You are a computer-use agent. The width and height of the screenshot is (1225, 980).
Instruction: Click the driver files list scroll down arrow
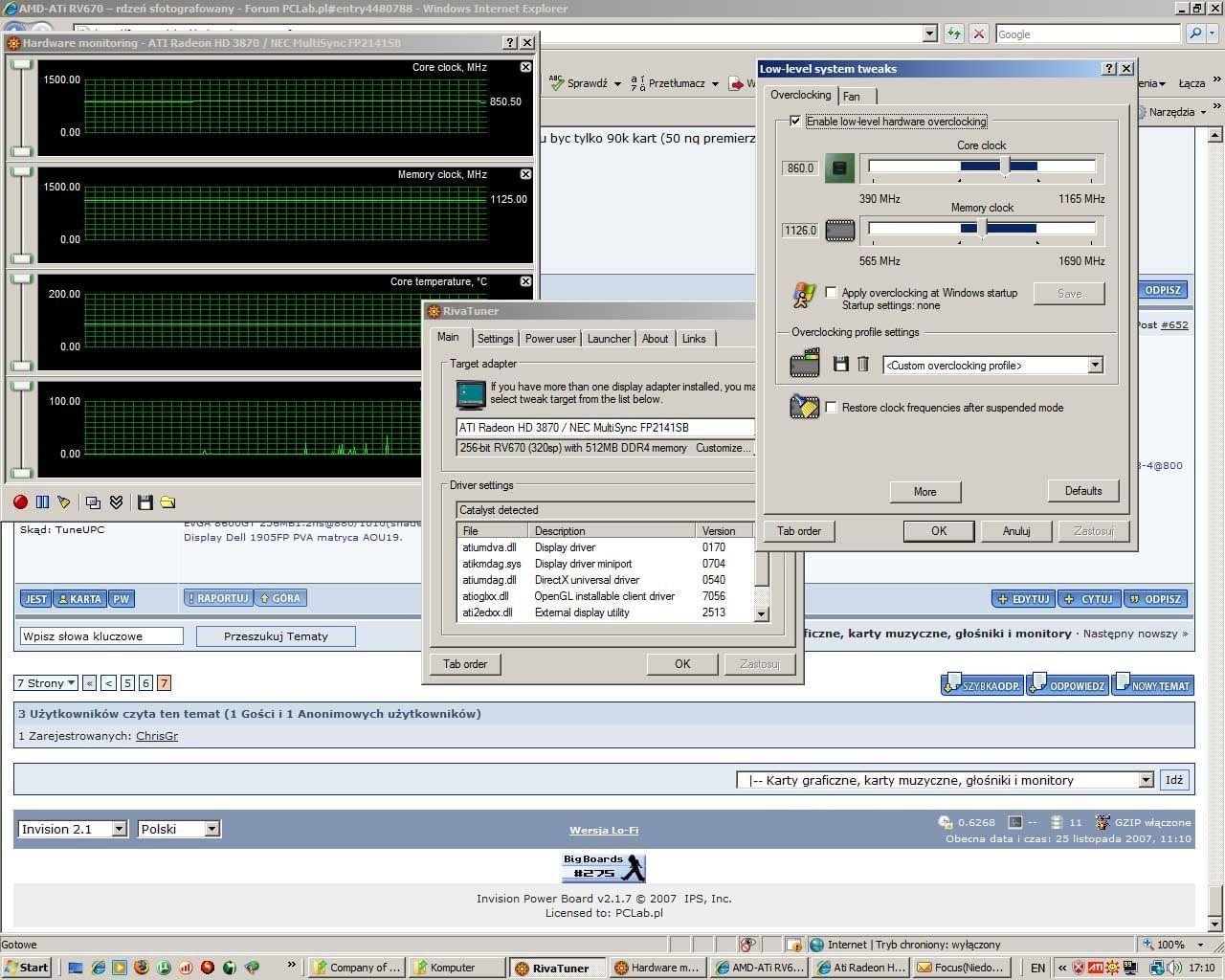762,614
